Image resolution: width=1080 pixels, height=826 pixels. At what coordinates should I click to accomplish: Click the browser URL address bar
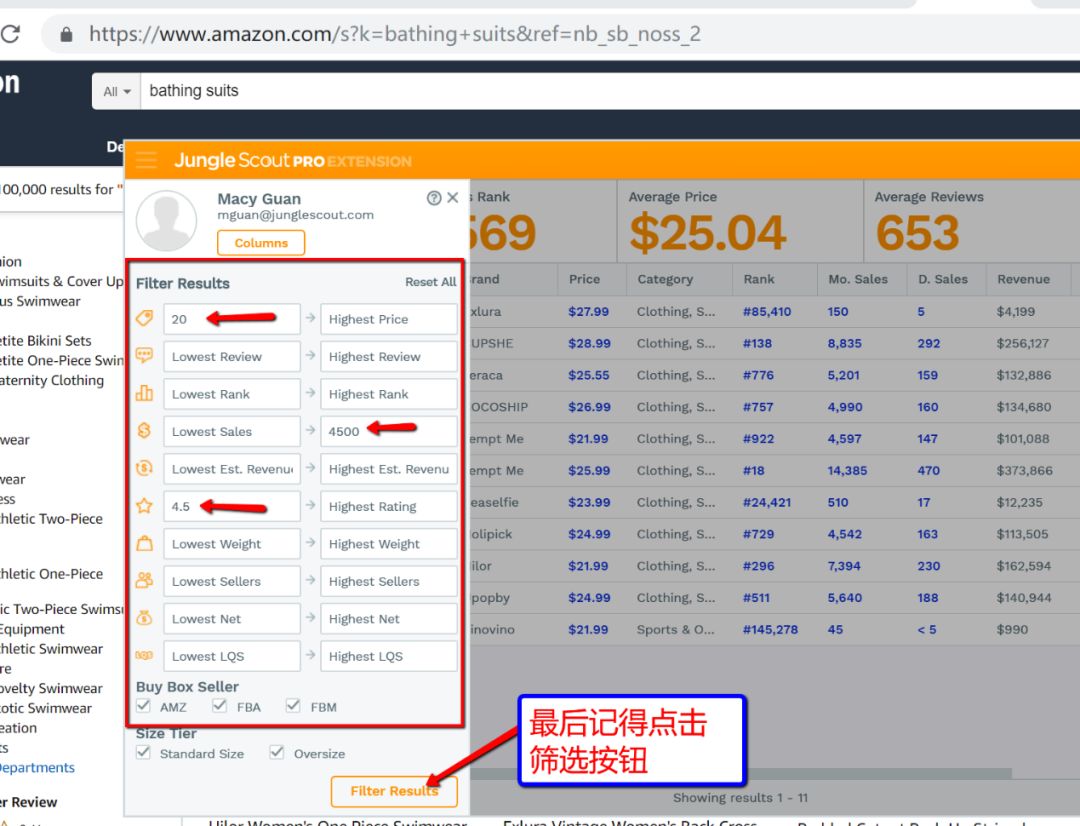point(561,34)
